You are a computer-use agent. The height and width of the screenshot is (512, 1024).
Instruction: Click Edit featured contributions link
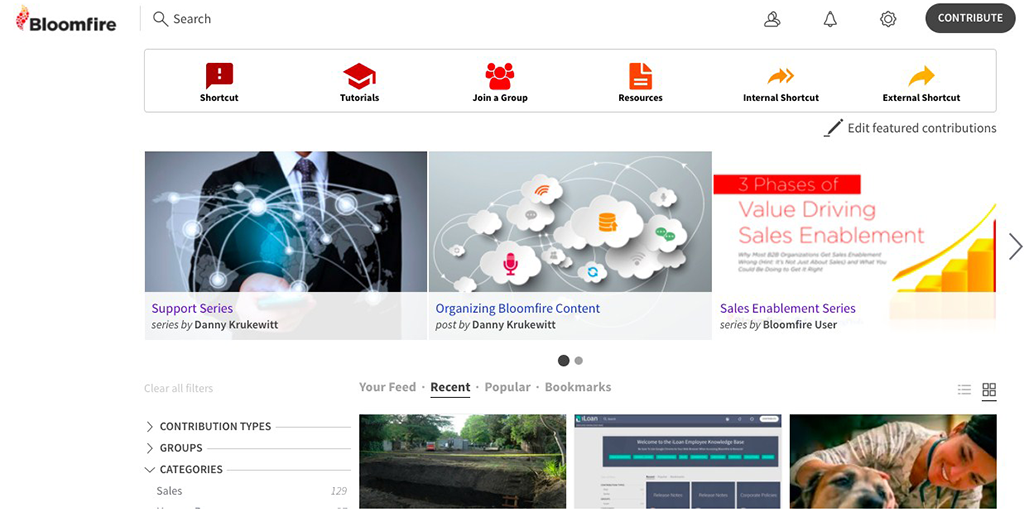pos(920,128)
